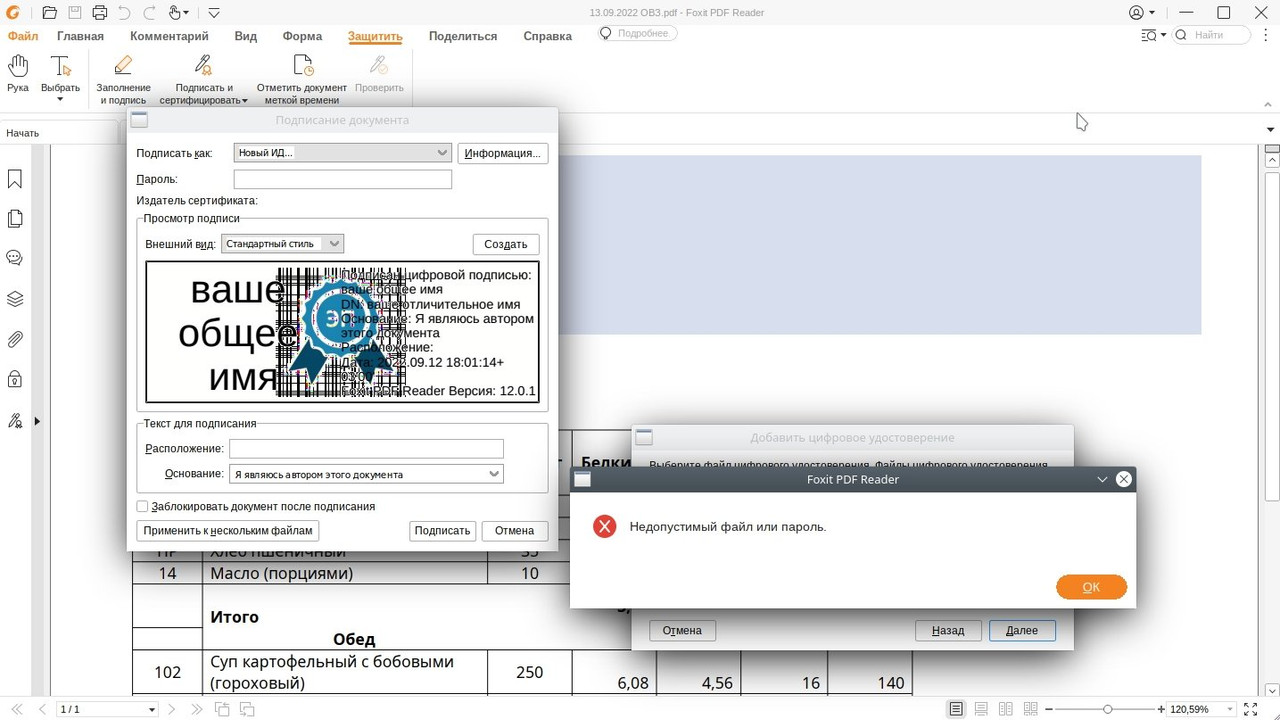The image size is (1280, 720).
Task: Select two-page facing view mode
Action: point(1006,709)
